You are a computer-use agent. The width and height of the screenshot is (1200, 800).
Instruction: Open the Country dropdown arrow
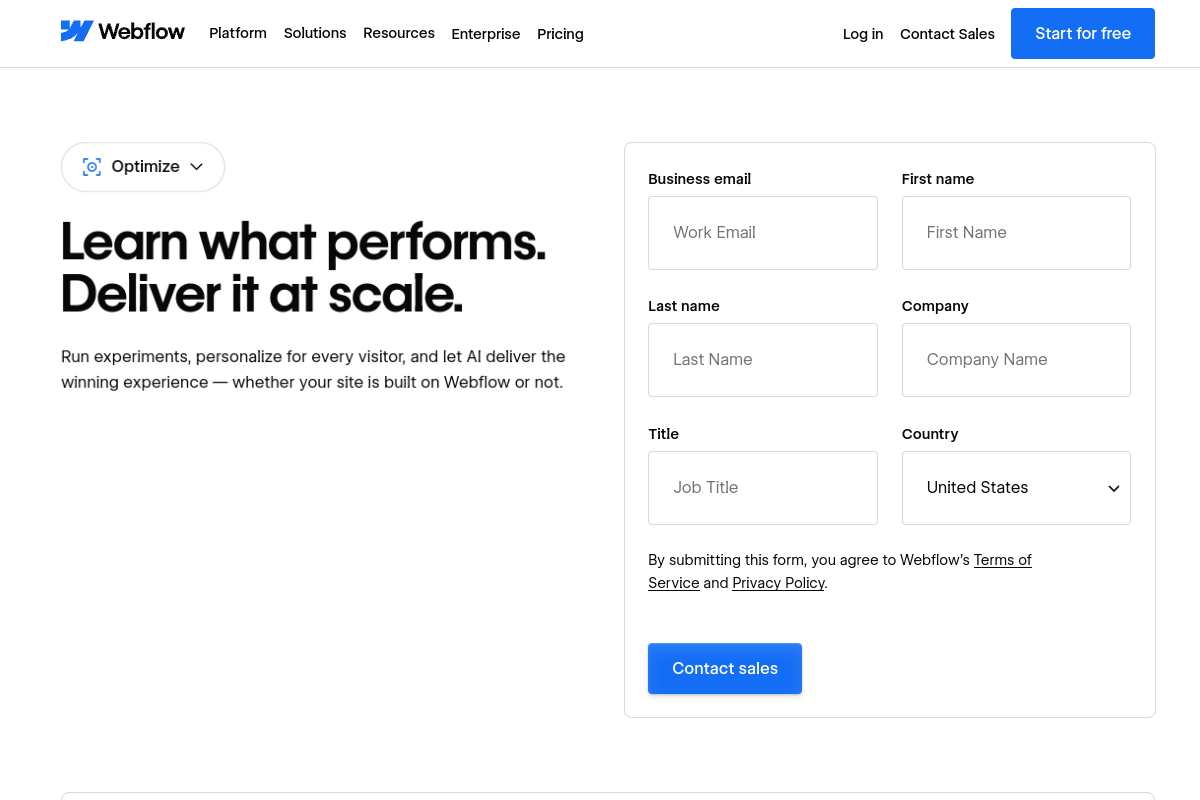[x=1113, y=488]
